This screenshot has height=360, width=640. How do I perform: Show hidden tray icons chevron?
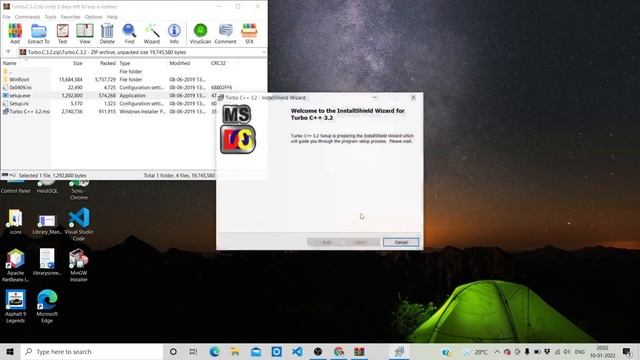pos(497,351)
